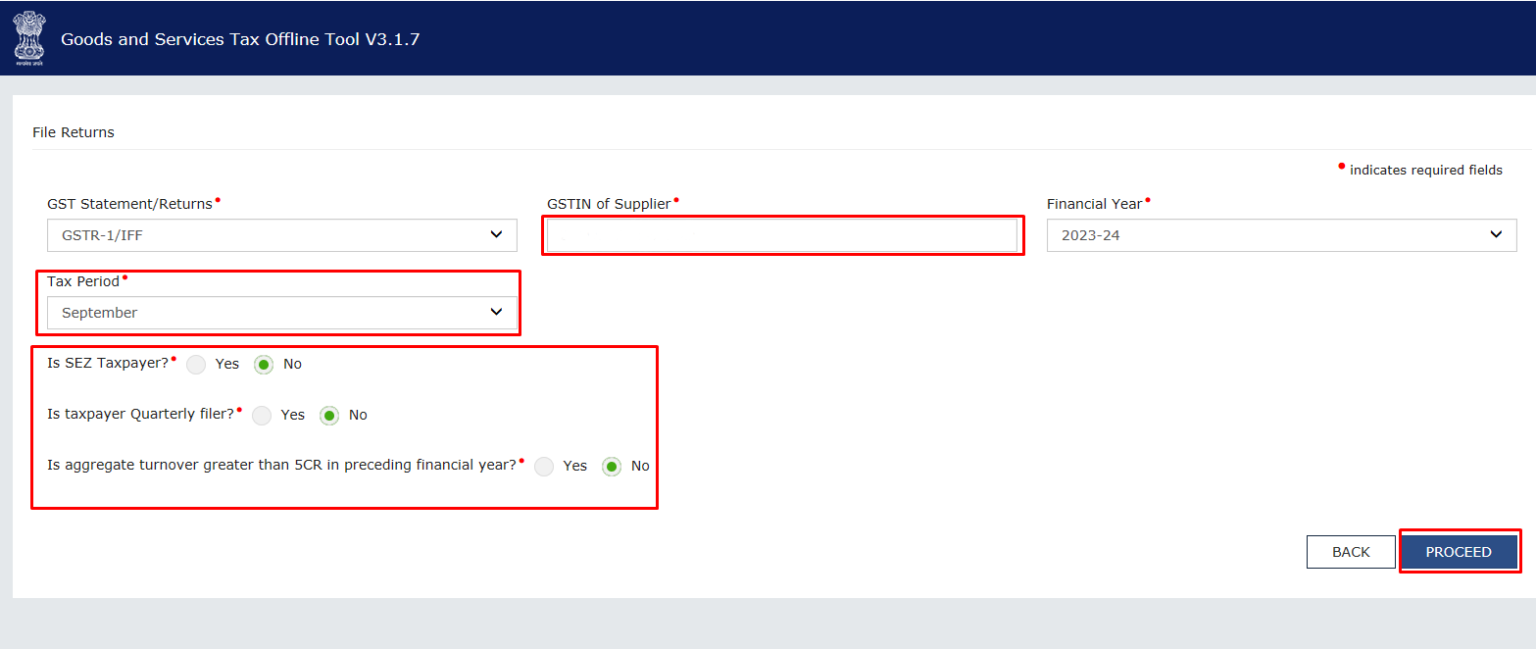Image resolution: width=1536 pixels, height=649 pixels.
Task: Click the BACK button
Action: (x=1350, y=551)
